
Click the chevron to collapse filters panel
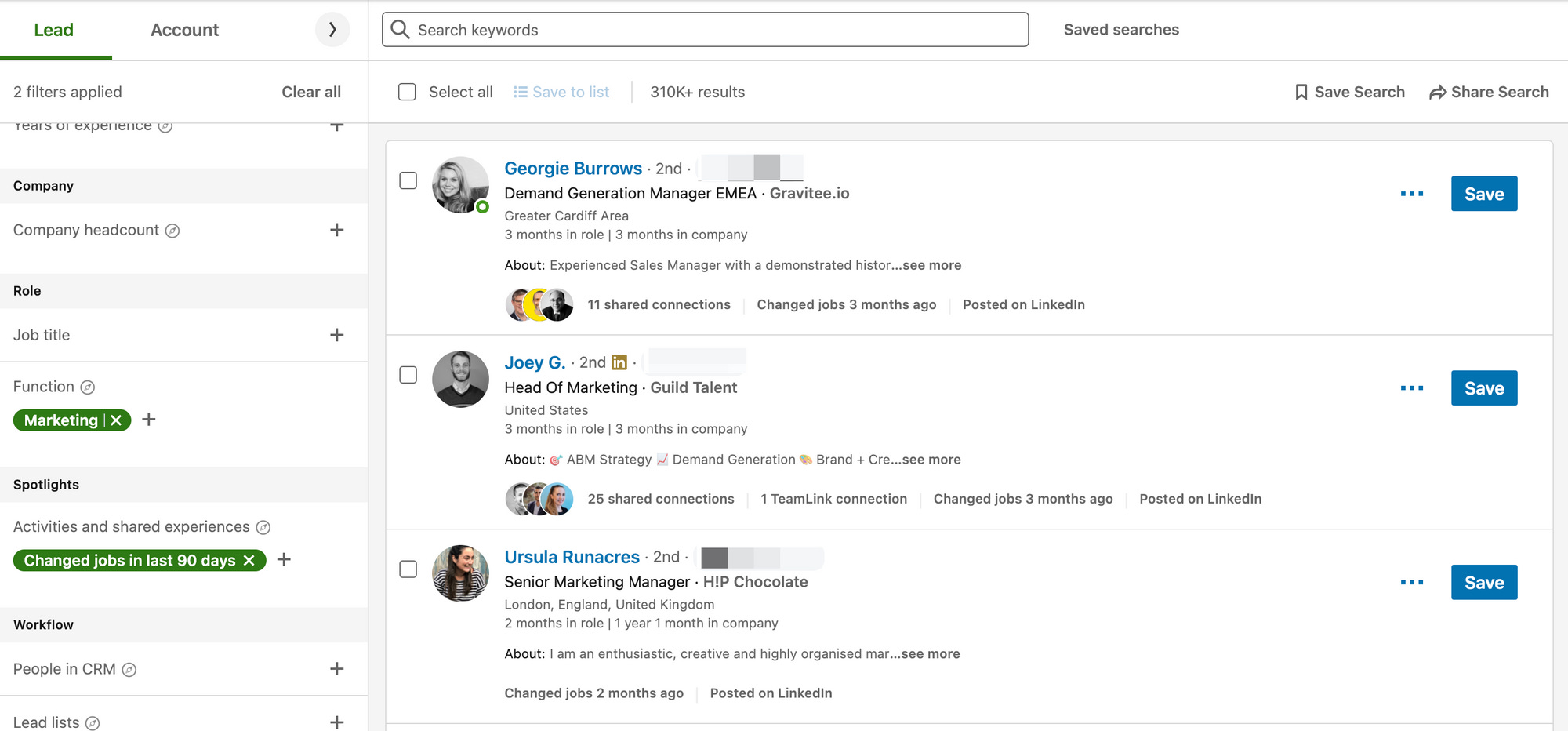click(x=332, y=30)
